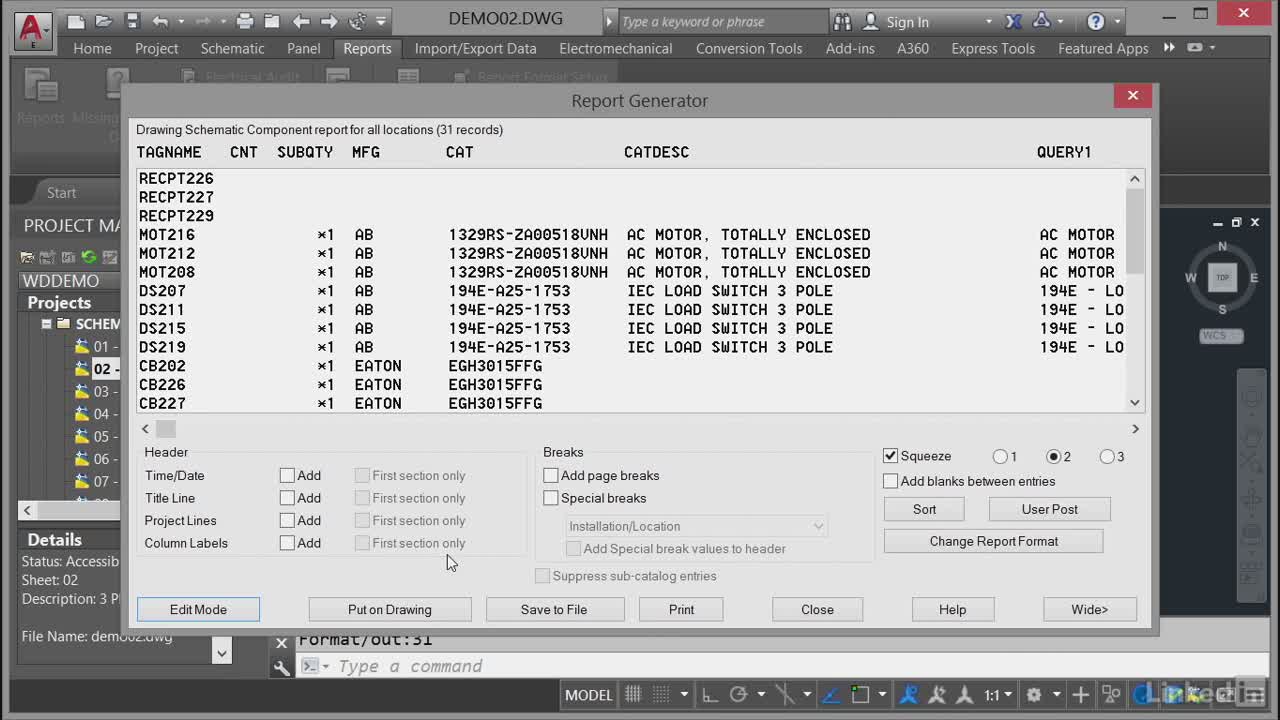Click the binoculars search icon
Viewport: 1280px width, 720px height.
coord(843,21)
